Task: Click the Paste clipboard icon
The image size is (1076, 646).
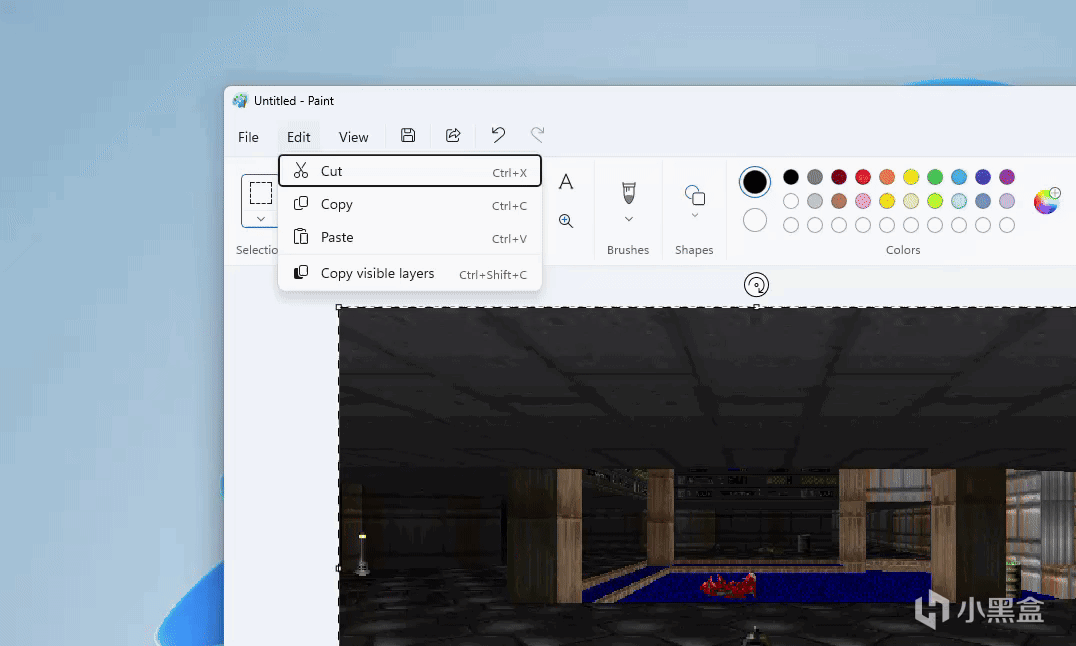Action: (x=301, y=237)
